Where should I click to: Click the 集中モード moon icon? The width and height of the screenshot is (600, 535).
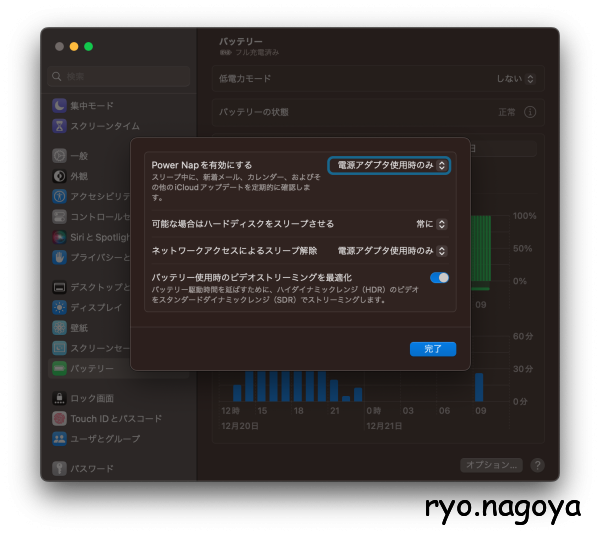(60, 106)
